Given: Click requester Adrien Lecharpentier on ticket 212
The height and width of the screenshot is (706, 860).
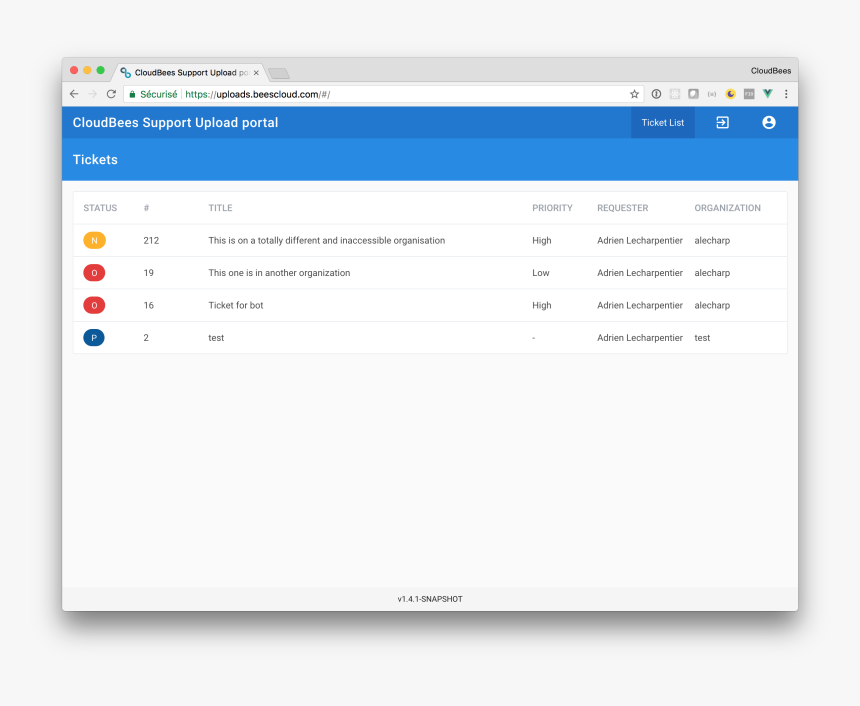Looking at the screenshot, I should [x=640, y=240].
